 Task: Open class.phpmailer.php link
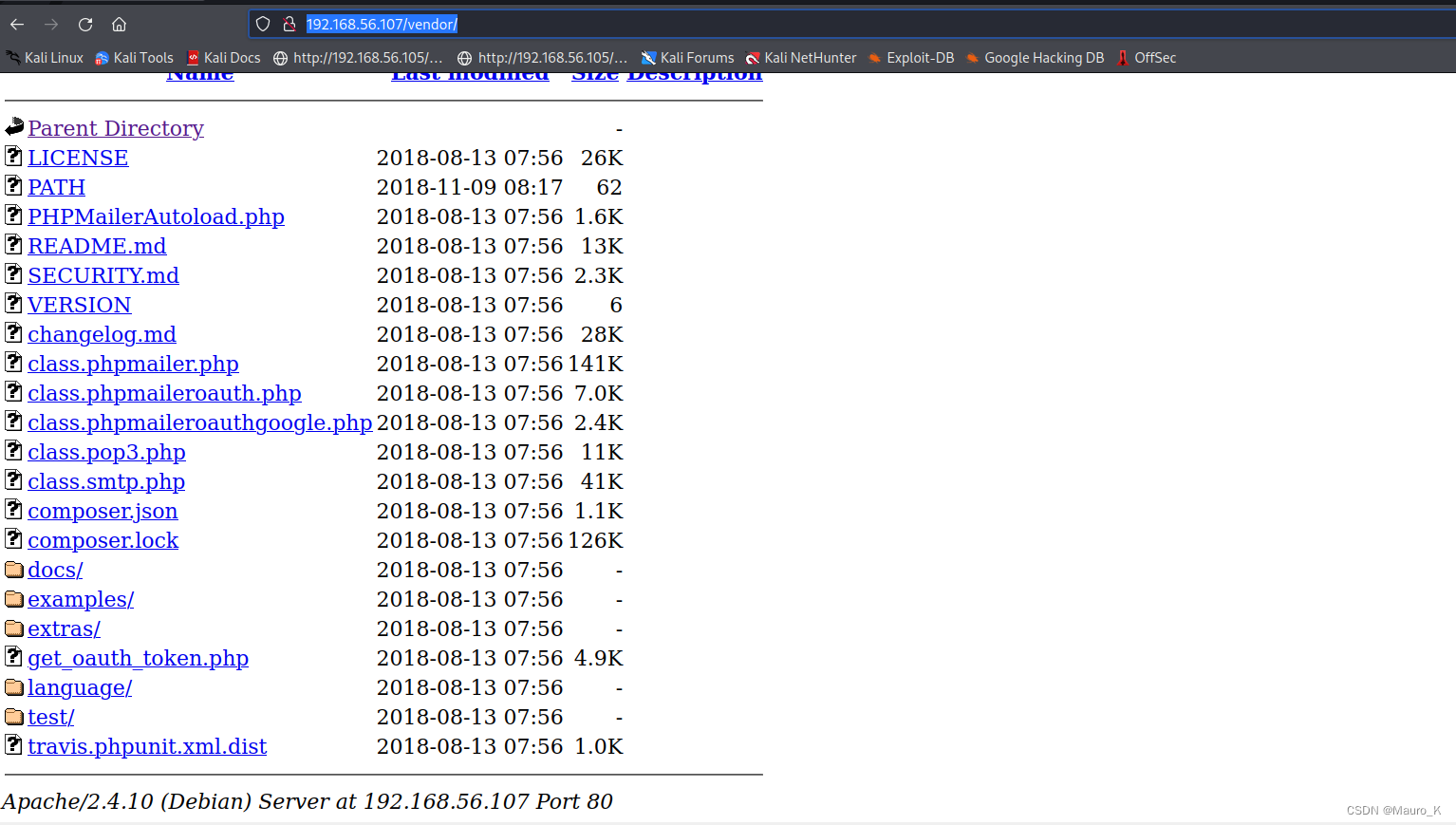click(x=133, y=364)
